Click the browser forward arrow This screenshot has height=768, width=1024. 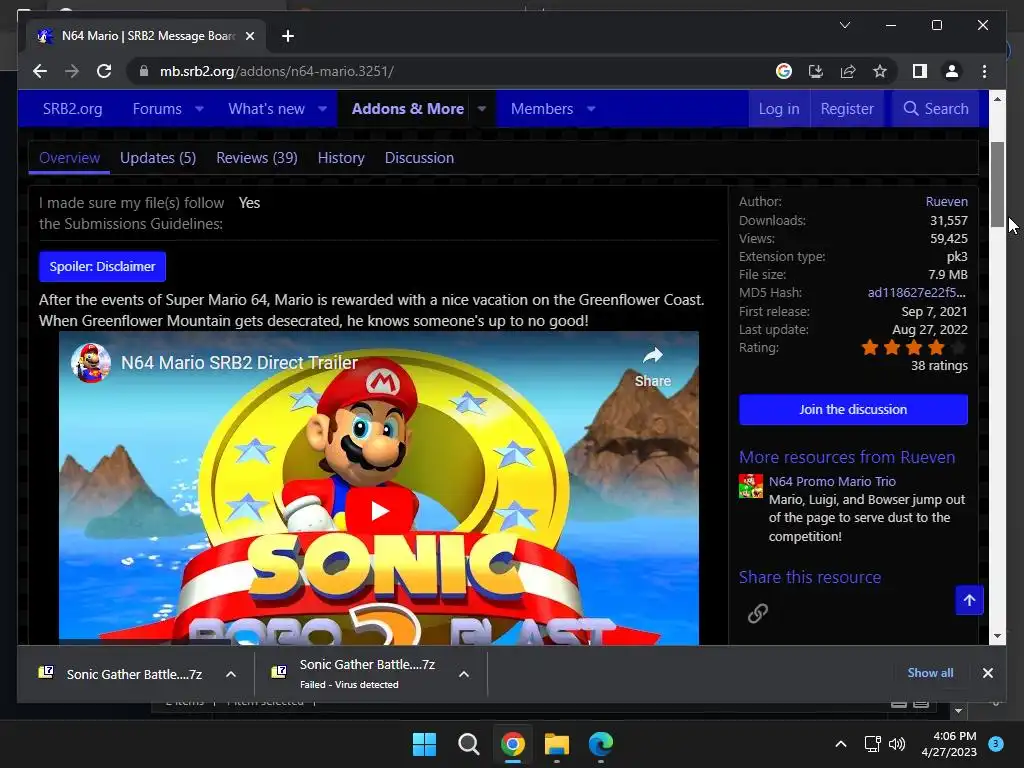coord(72,71)
